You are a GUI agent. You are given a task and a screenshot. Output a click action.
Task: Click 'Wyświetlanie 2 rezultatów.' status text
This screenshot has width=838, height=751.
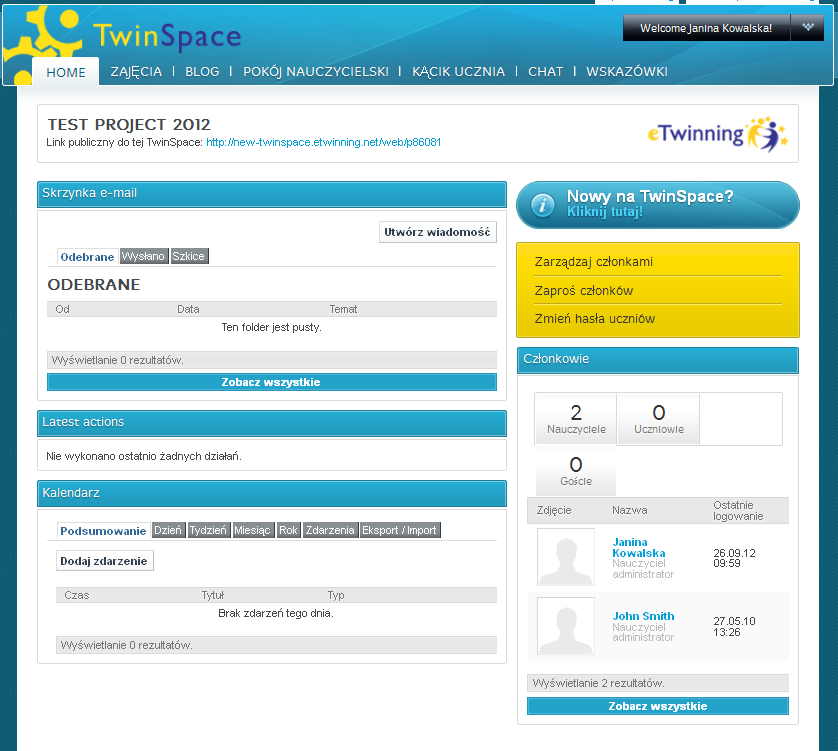point(599,683)
